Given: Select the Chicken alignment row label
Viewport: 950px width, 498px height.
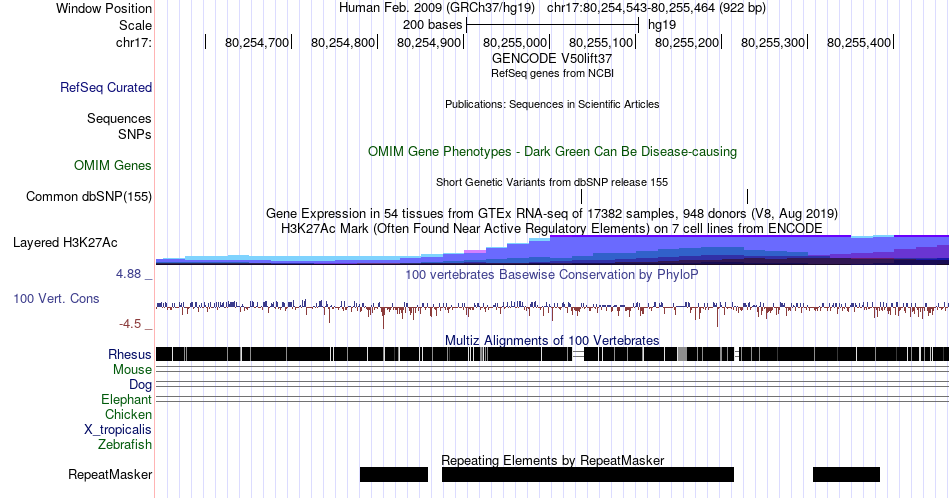Looking at the screenshot, I should coord(128,414).
